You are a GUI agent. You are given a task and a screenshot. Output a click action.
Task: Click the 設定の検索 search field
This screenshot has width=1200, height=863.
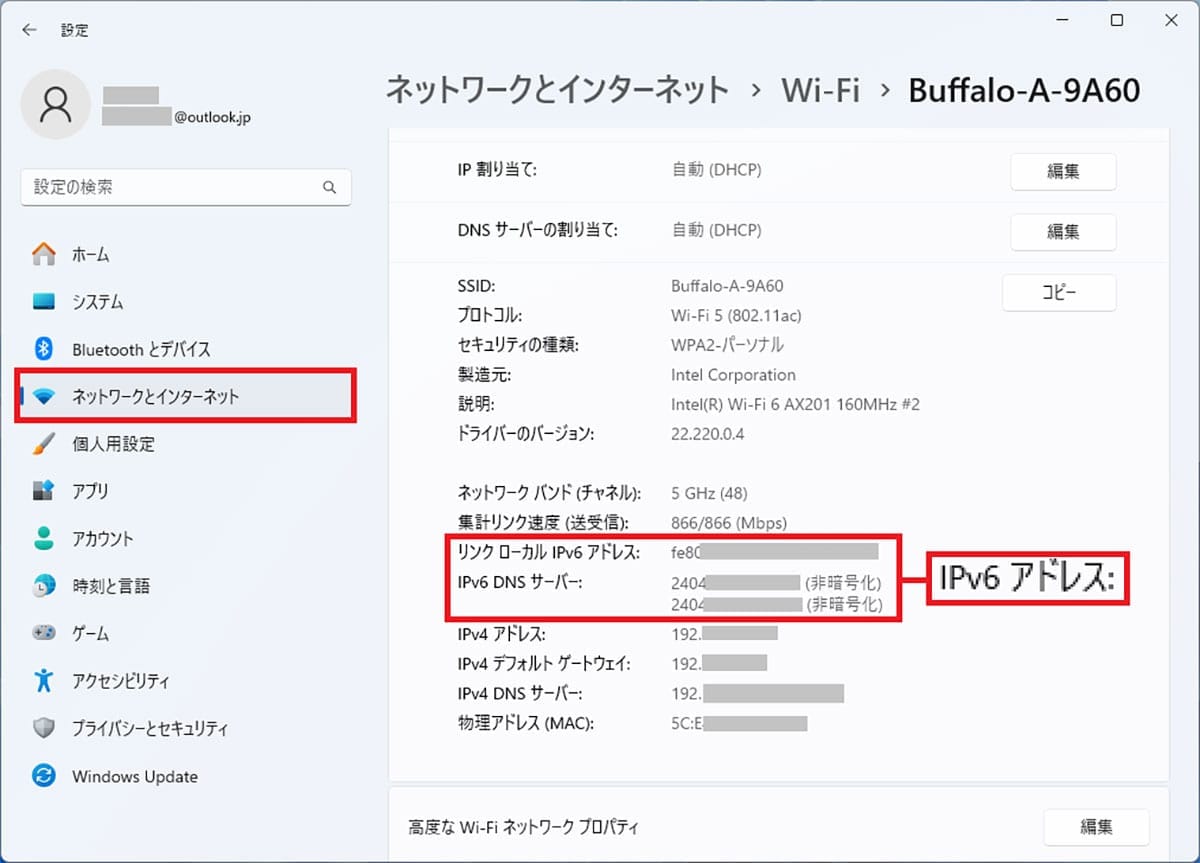click(186, 187)
